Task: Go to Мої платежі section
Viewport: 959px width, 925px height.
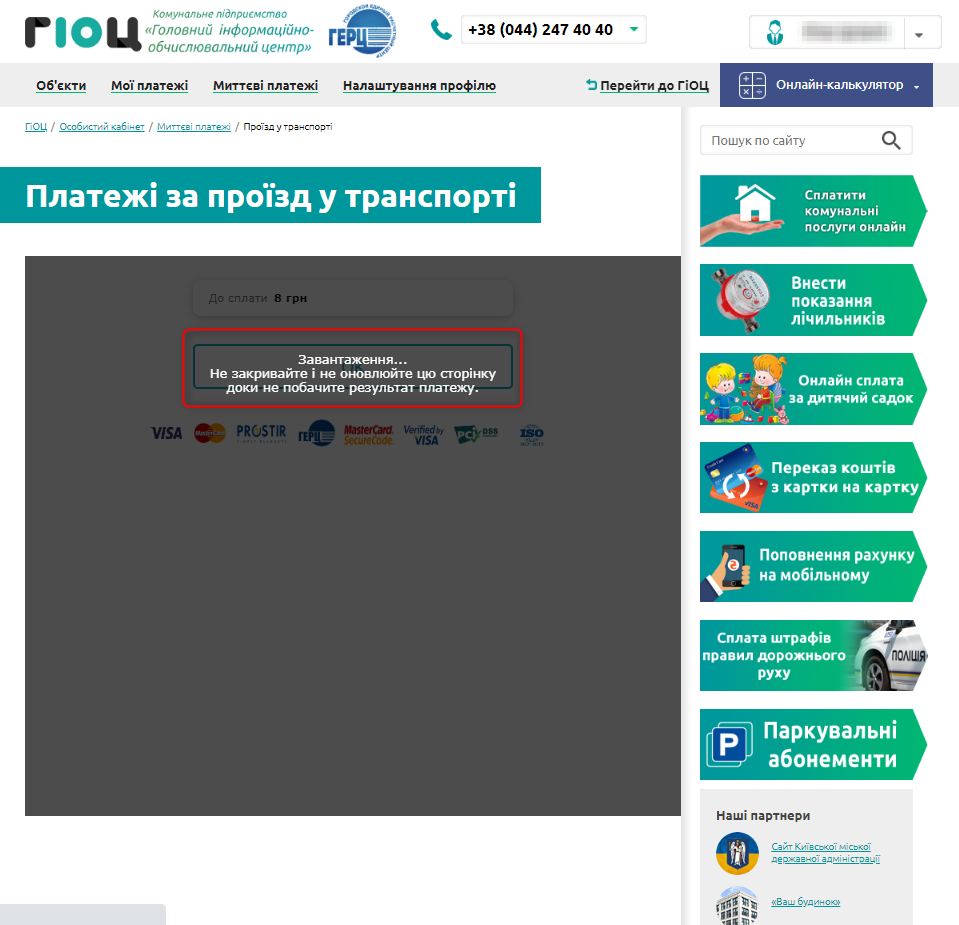Action: point(149,86)
